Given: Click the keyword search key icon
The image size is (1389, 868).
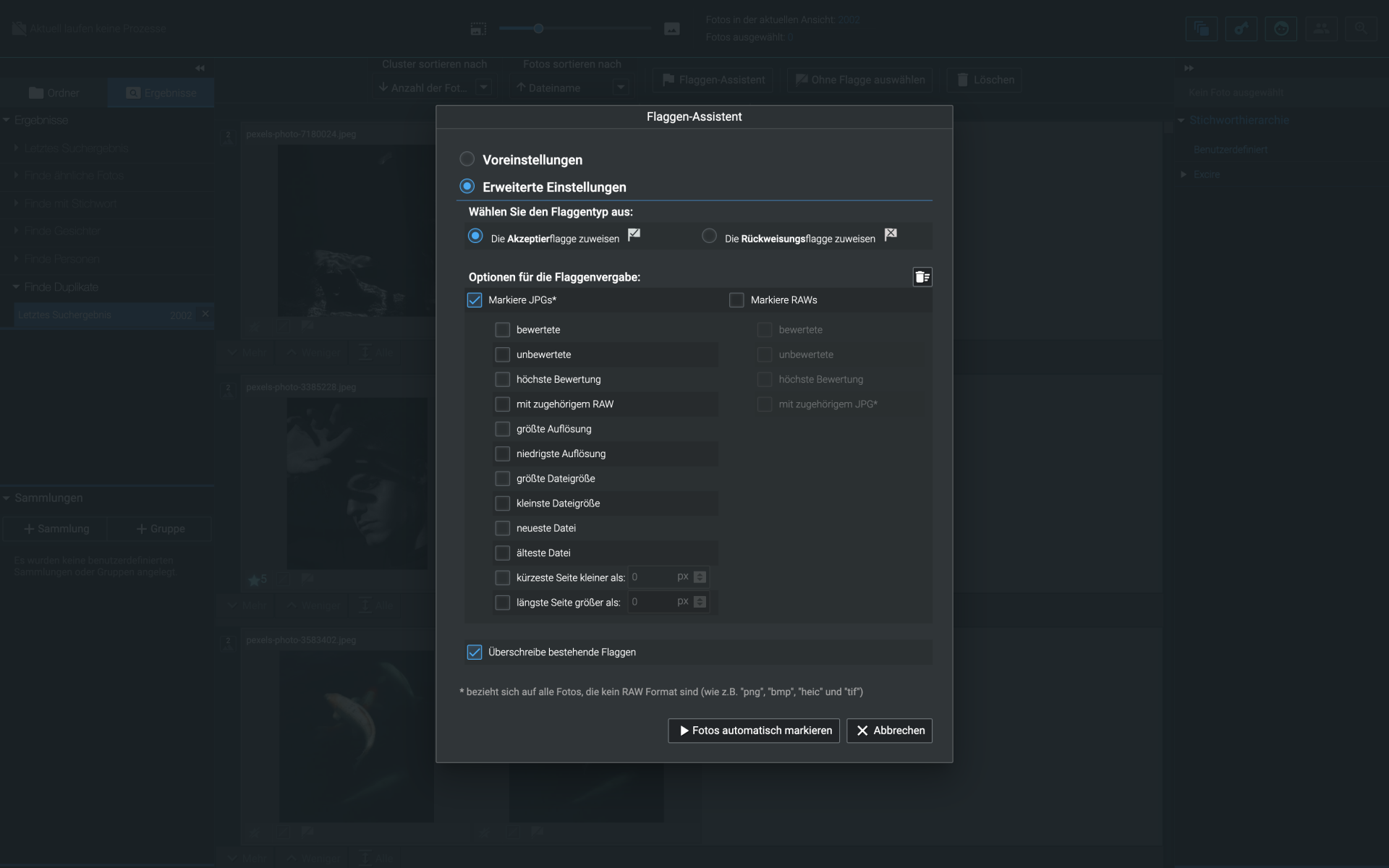Looking at the screenshot, I should pyautogui.click(x=1241, y=29).
